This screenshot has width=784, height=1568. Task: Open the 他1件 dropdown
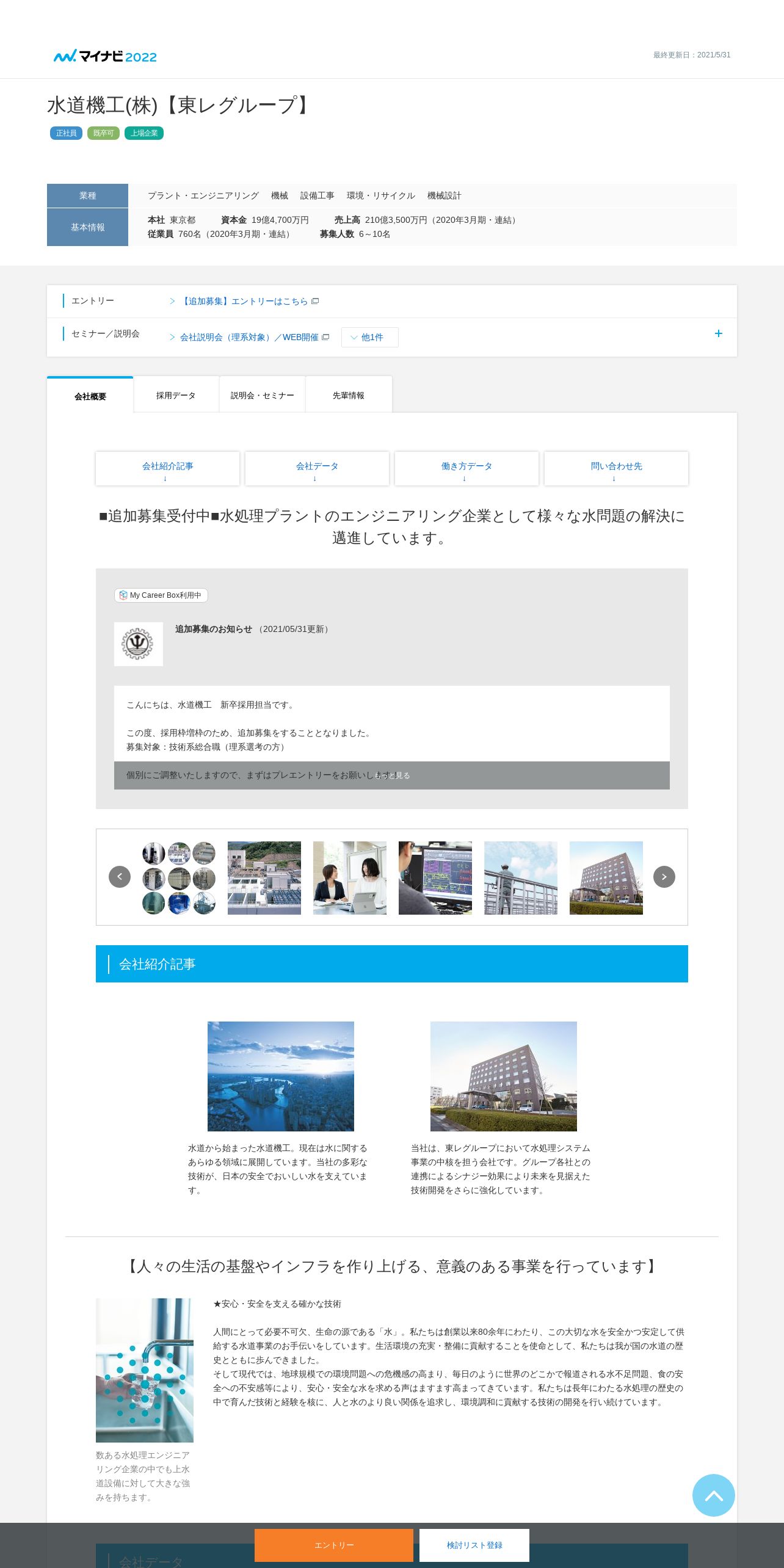pyautogui.click(x=370, y=337)
